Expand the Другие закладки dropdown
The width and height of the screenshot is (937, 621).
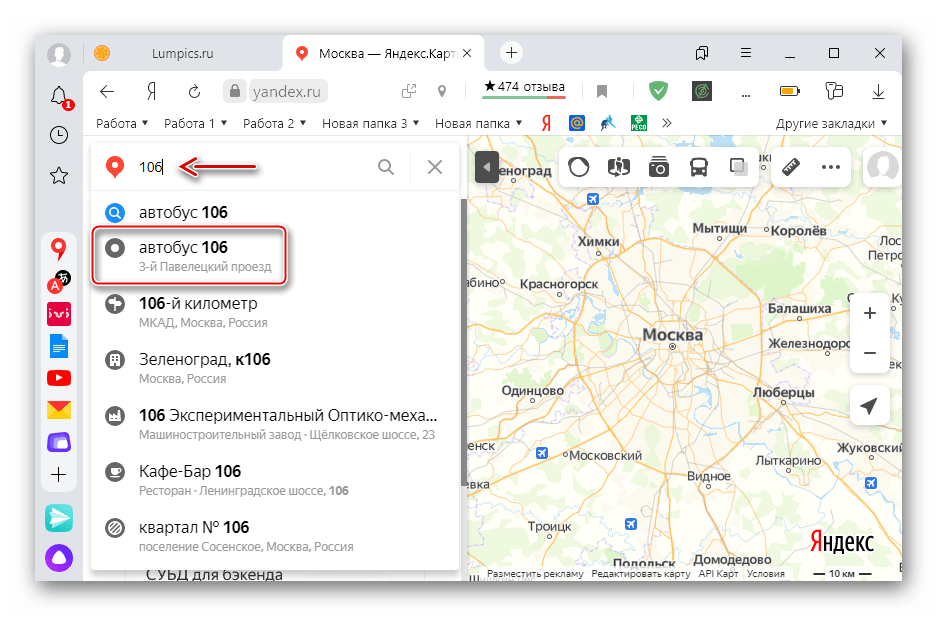[831, 124]
